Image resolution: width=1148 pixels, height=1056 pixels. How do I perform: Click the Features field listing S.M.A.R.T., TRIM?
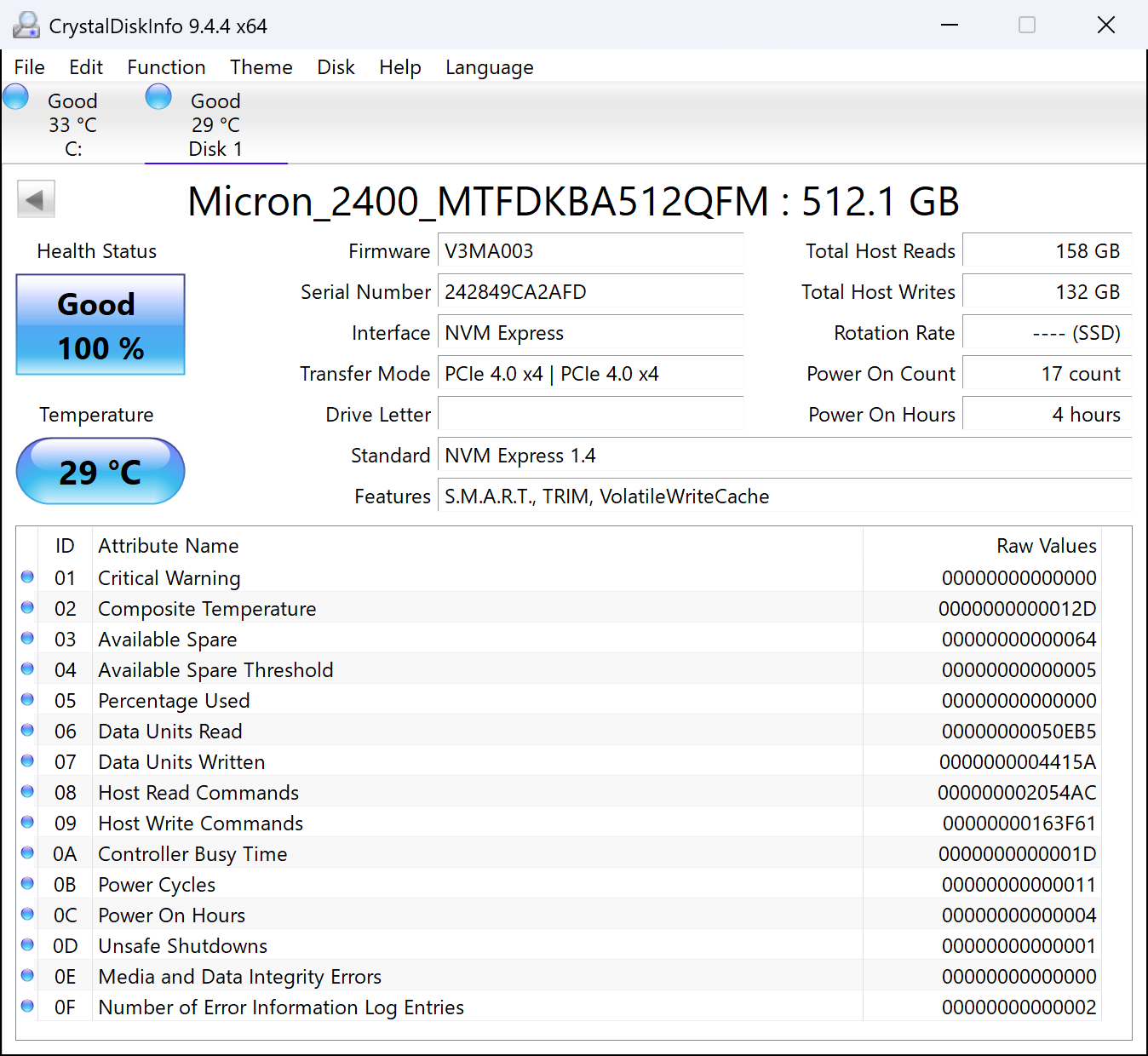(x=785, y=496)
